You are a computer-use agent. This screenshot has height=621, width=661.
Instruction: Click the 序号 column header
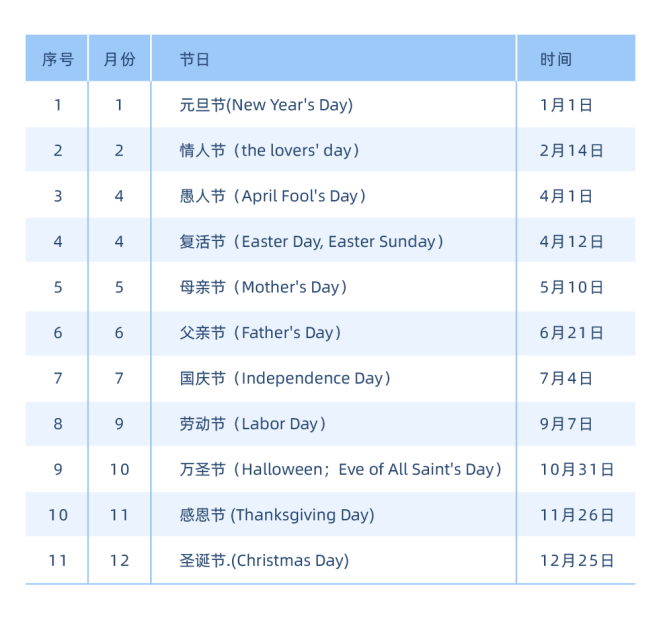[x=57, y=59]
